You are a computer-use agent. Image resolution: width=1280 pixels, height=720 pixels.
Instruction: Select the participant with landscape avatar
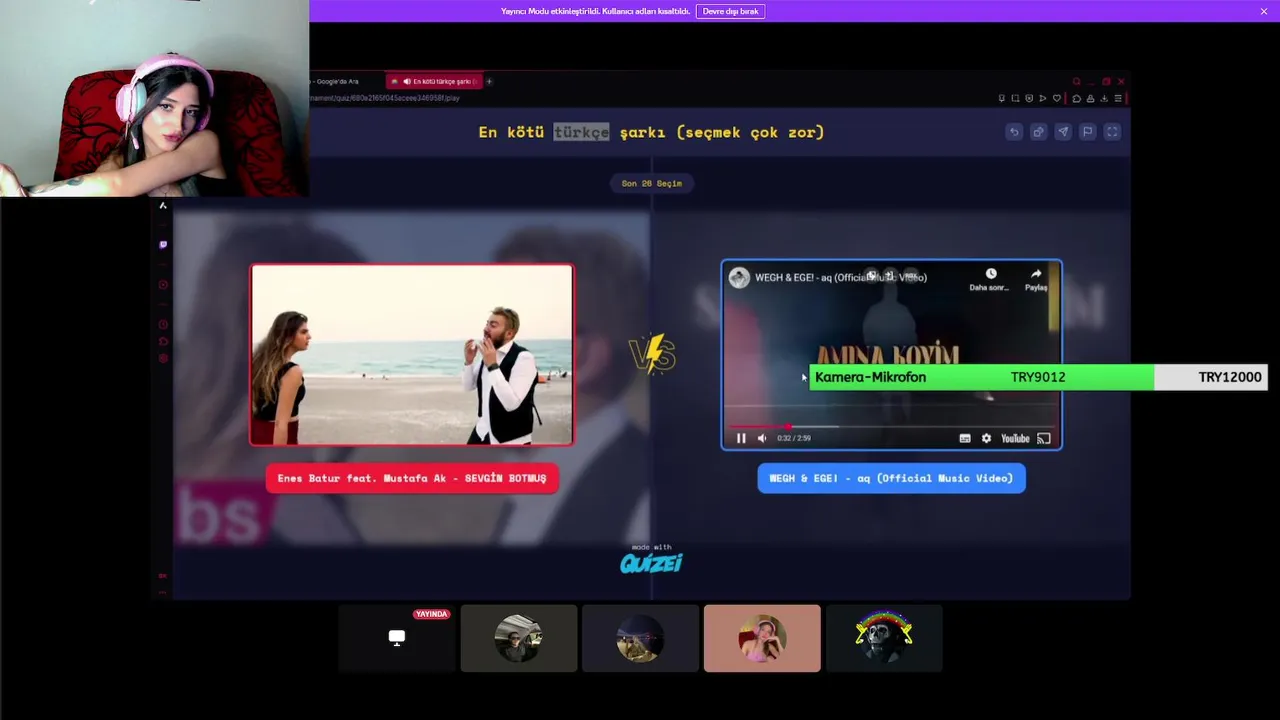click(640, 638)
